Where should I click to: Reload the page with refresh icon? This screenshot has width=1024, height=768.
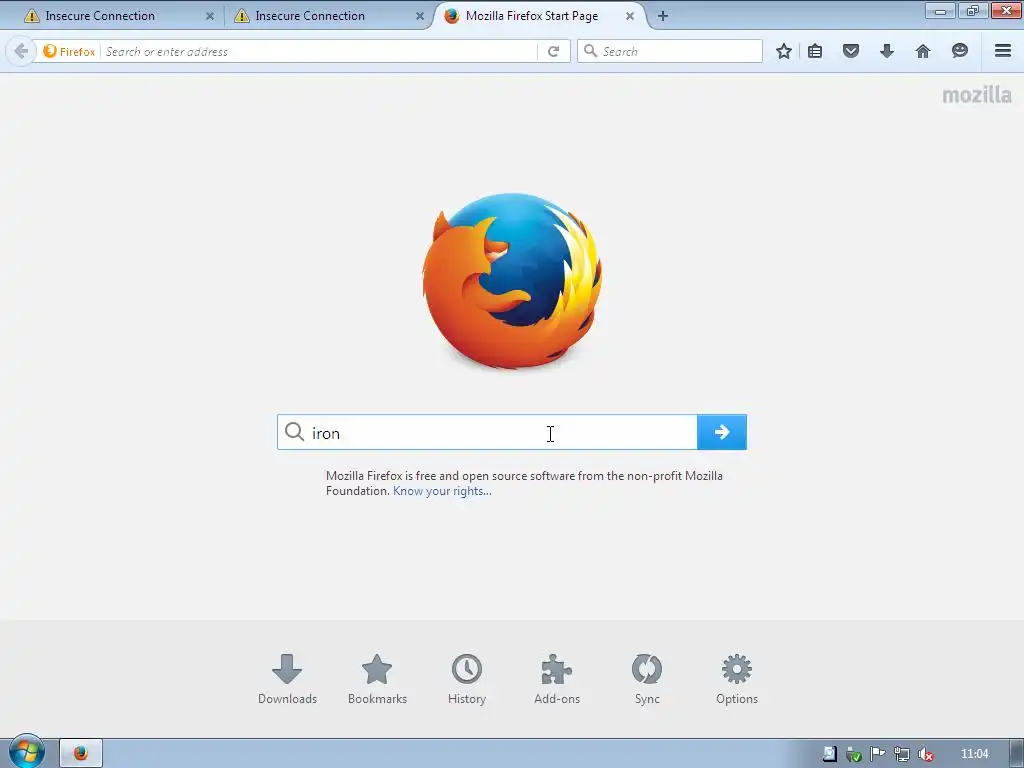click(554, 51)
